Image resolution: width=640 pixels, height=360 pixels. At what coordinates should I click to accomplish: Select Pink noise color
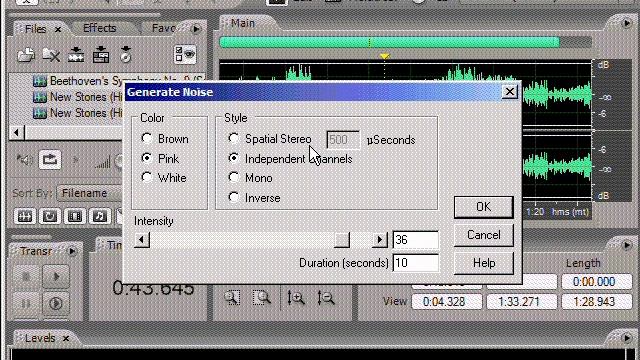(x=147, y=158)
